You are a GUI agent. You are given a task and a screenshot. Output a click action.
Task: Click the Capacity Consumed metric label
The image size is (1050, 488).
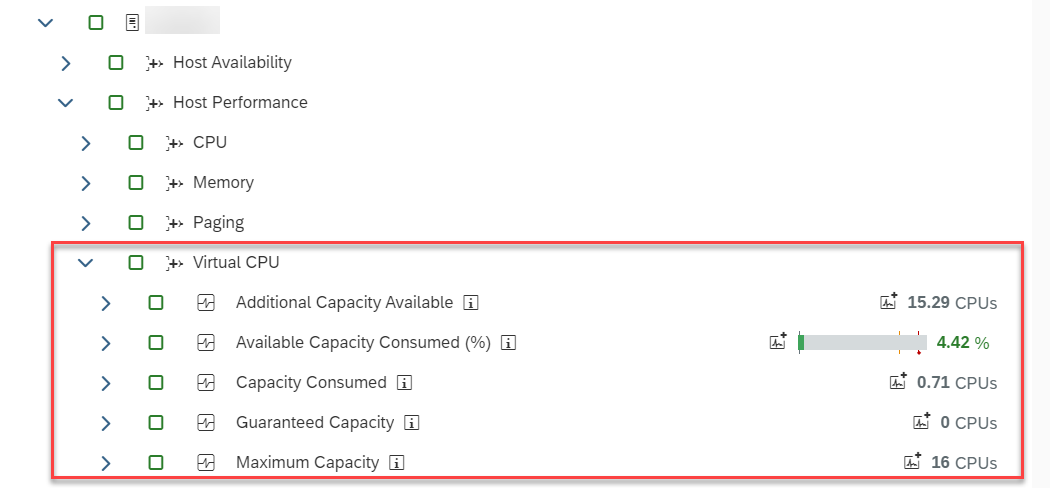tap(311, 383)
